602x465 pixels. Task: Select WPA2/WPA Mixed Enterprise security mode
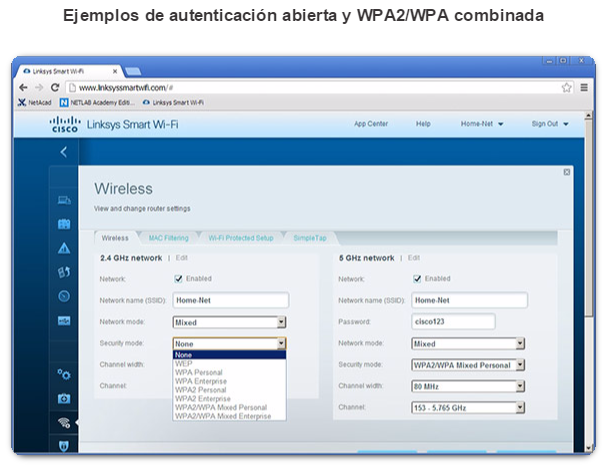tap(229, 416)
